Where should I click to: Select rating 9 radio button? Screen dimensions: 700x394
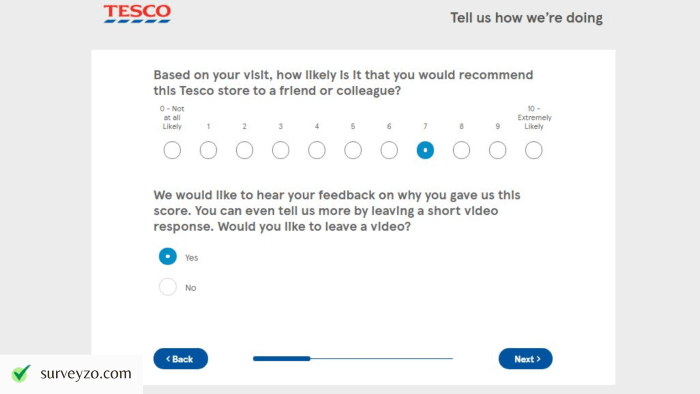[497, 150]
